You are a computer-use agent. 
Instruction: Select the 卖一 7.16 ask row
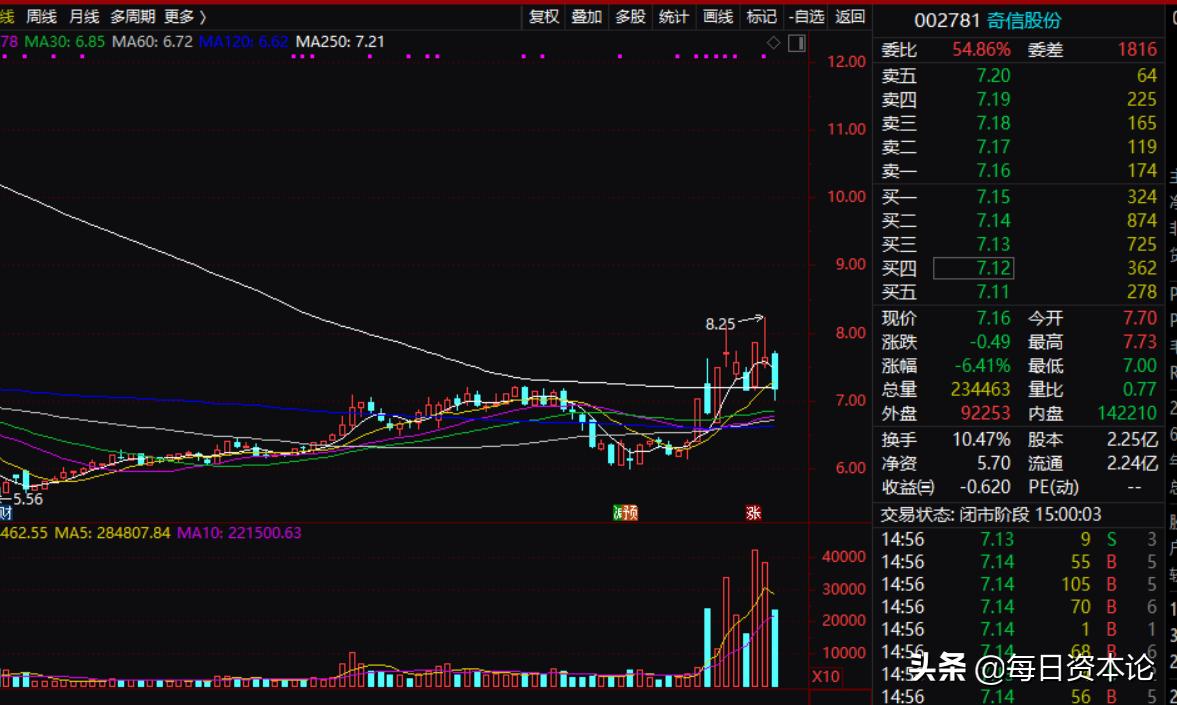click(1019, 171)
